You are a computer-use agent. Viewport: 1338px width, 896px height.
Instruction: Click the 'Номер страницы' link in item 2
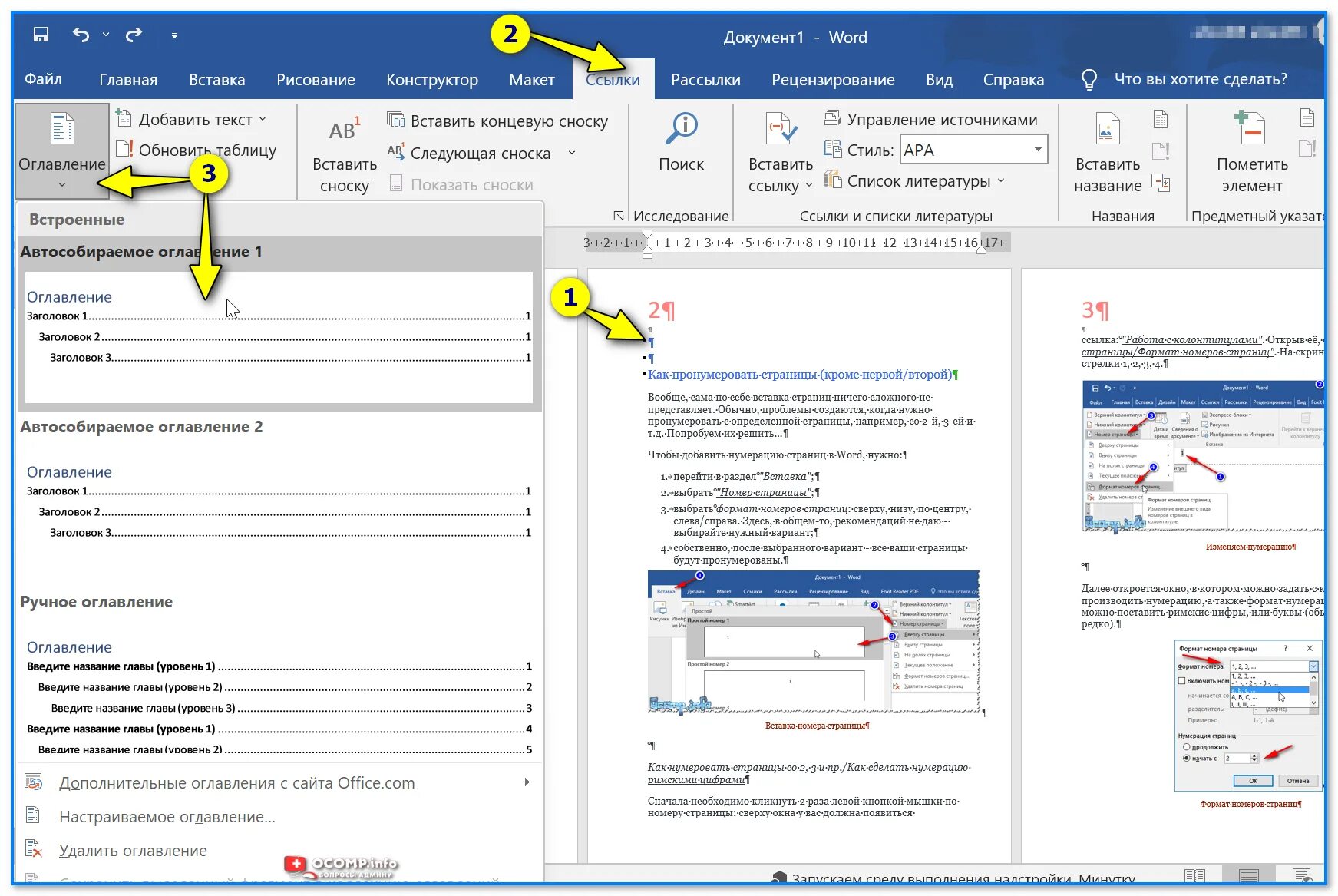click(763, 492)
